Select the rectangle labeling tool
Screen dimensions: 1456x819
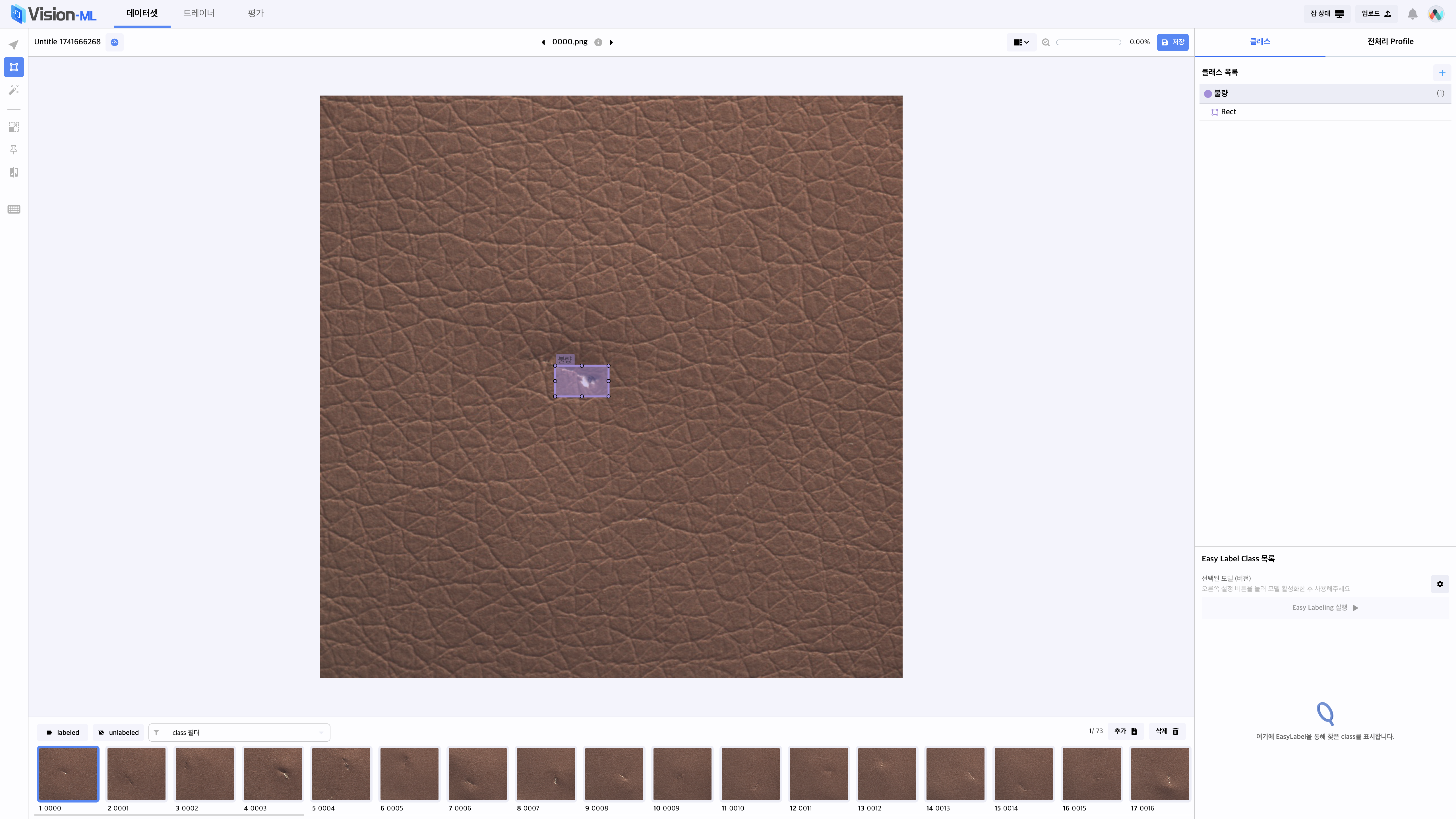(x=14, y=67)
